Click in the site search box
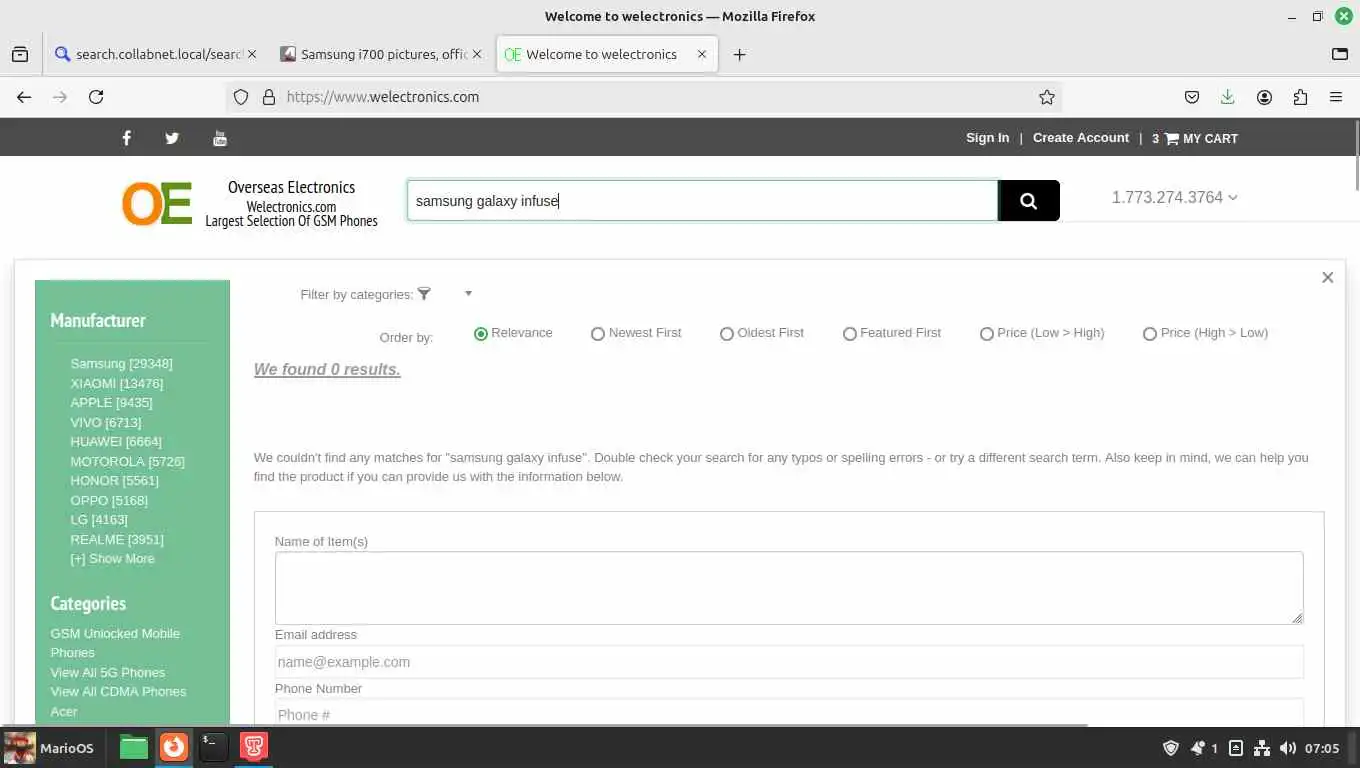The image size is (1360, 768). (702, 201)
